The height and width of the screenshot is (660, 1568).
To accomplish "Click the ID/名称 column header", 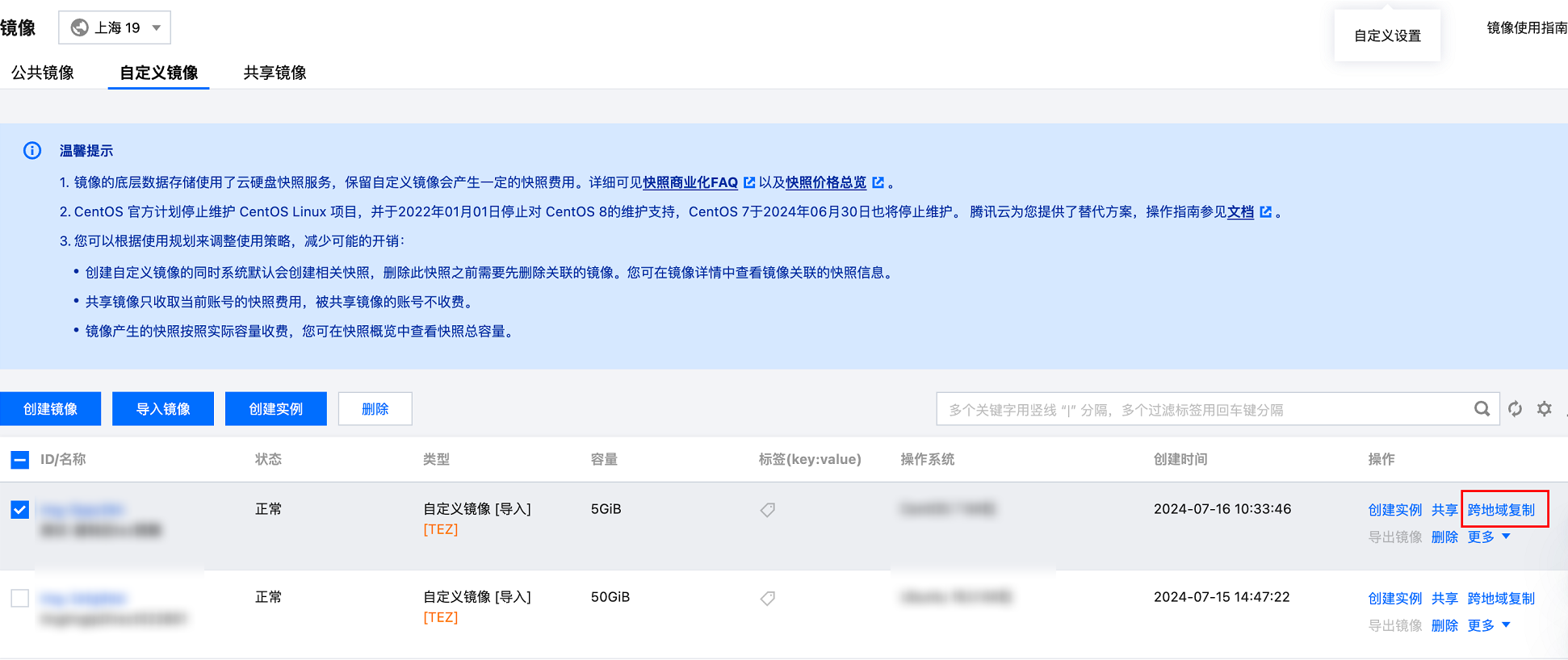I will pyautogui.click(x=63, y=460).
